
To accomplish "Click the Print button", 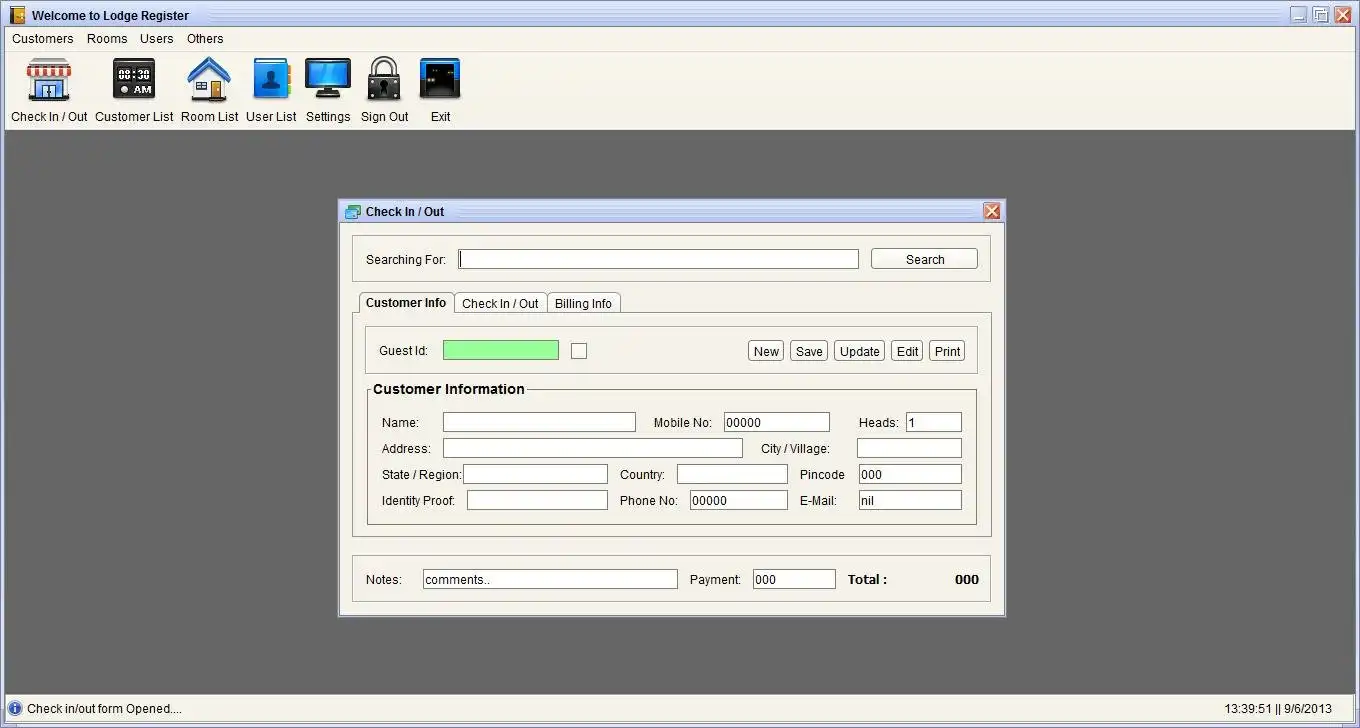I will pos(947,351).
